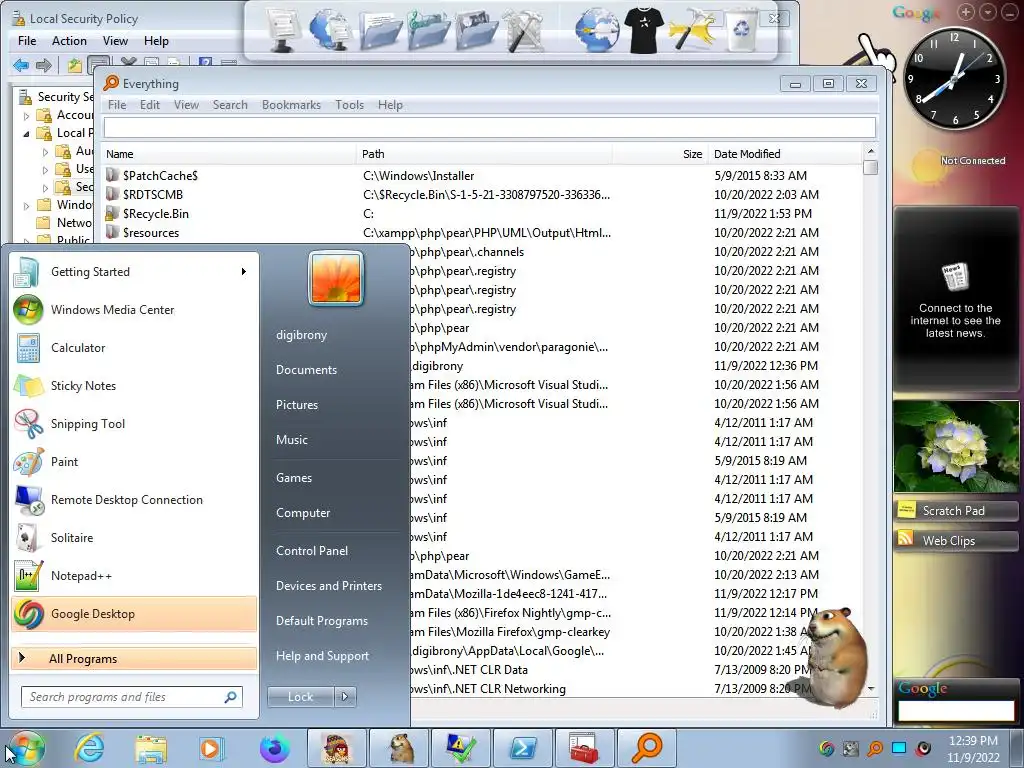Click the Scratch Pad sidebar gadget
The height and width of the screenshot is (768, 1024).
click(x=955, y=511)
